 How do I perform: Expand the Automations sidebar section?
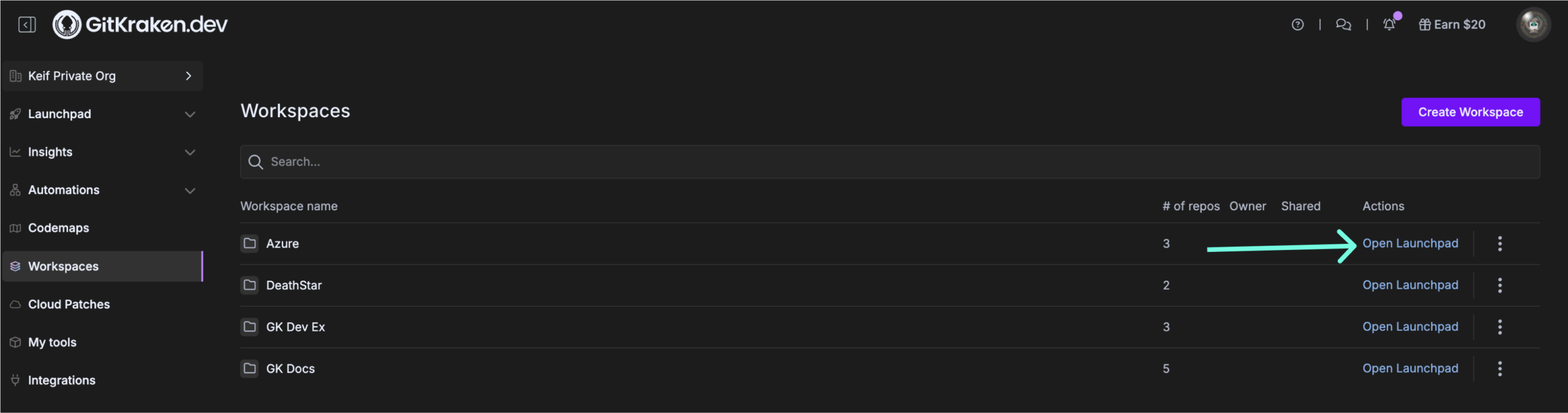coord(190,191)
